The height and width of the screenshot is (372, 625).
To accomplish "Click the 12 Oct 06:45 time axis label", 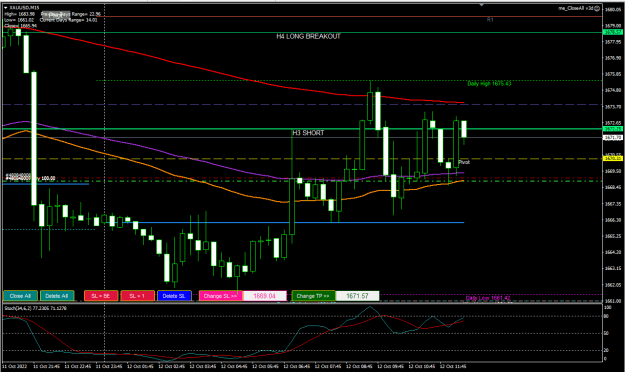I will [296, 366].
